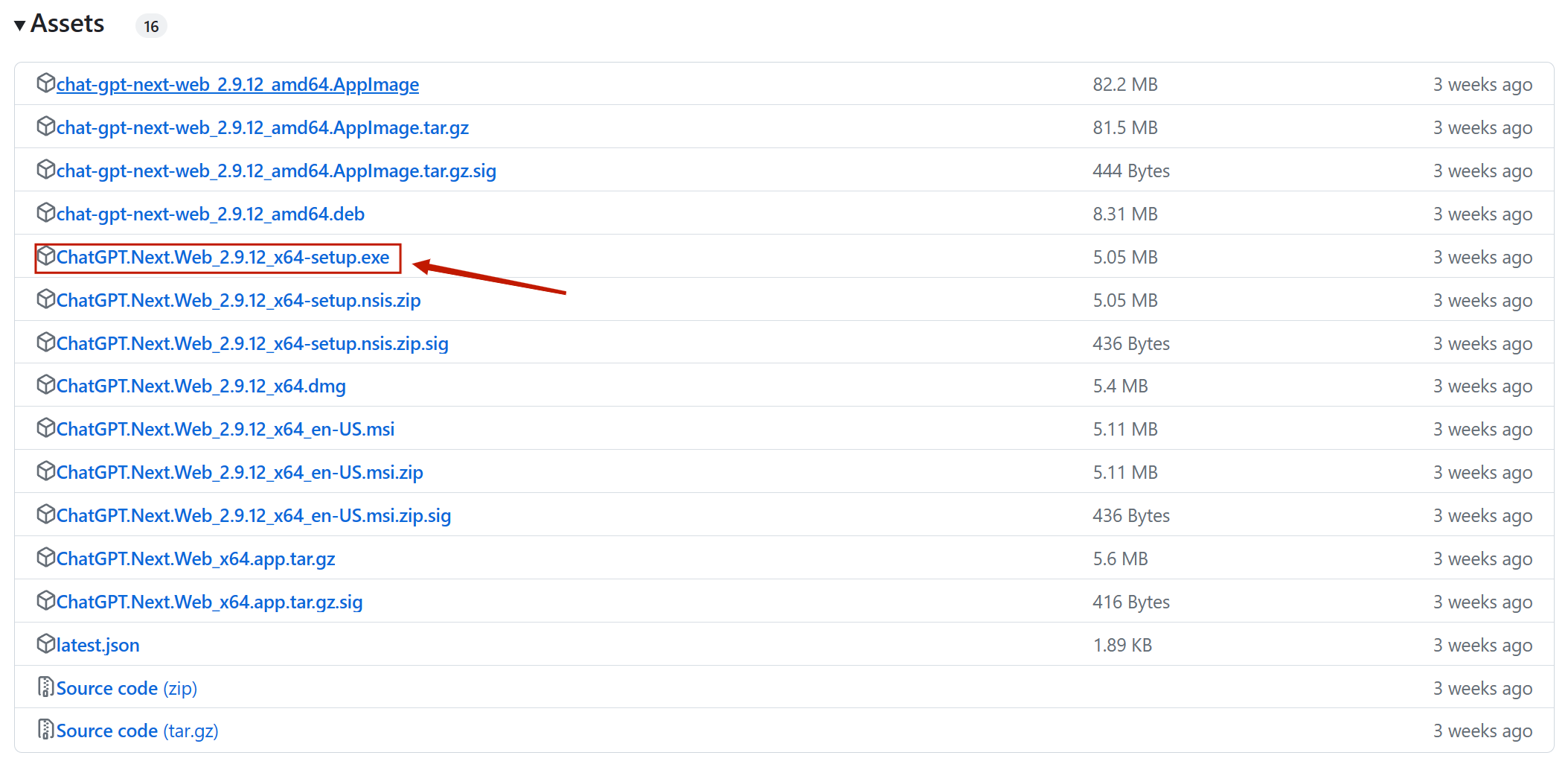Click the 5.11 MB size in the en-US.msi row

[x=1125, y=430]
